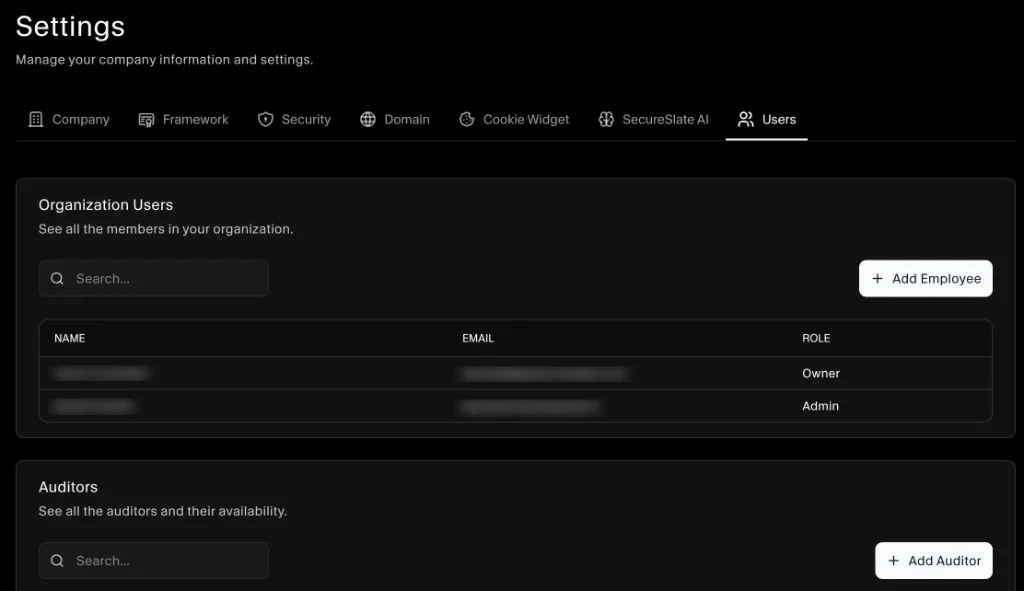This screenshot has height=591, width=1024.
Task: Select the Users people icon
Action: click(x=744, y=119)
